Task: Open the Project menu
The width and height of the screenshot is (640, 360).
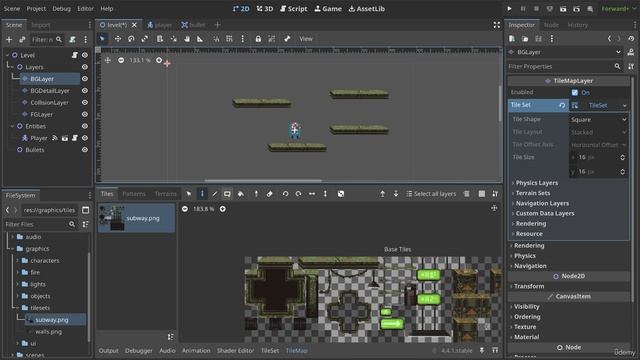Action: (x=36, y=9)
